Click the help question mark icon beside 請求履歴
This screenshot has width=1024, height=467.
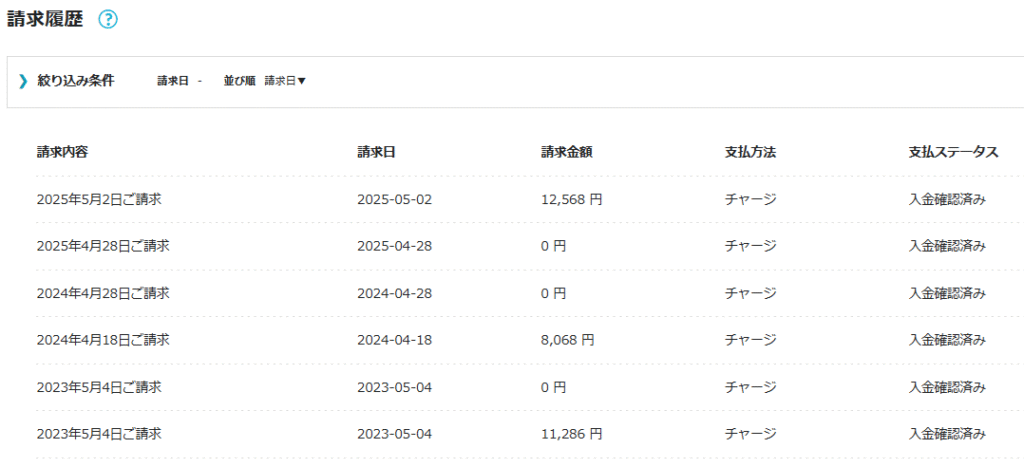coord(108,19)
